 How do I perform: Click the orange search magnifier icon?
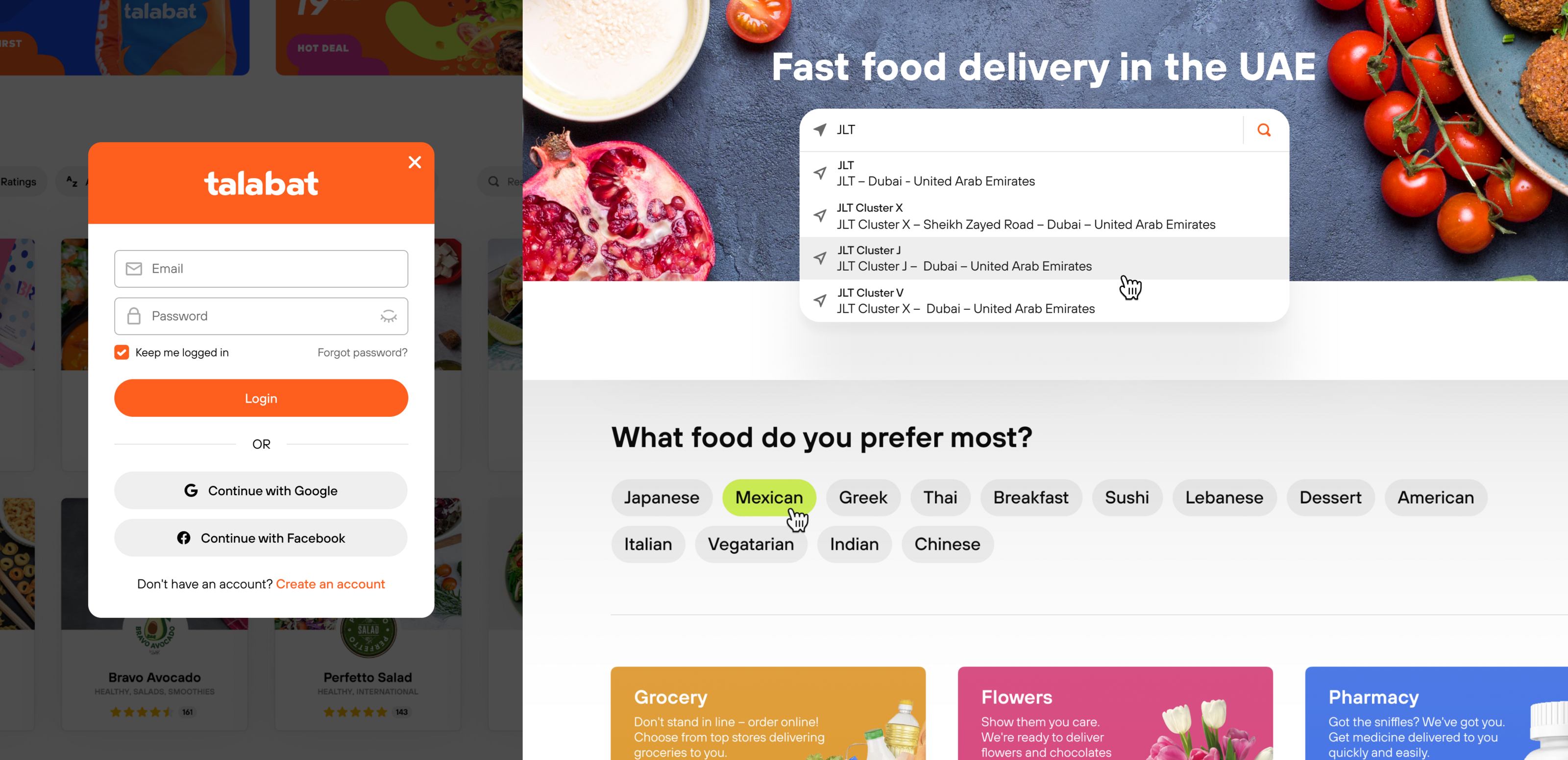(x=1264, y=130)
